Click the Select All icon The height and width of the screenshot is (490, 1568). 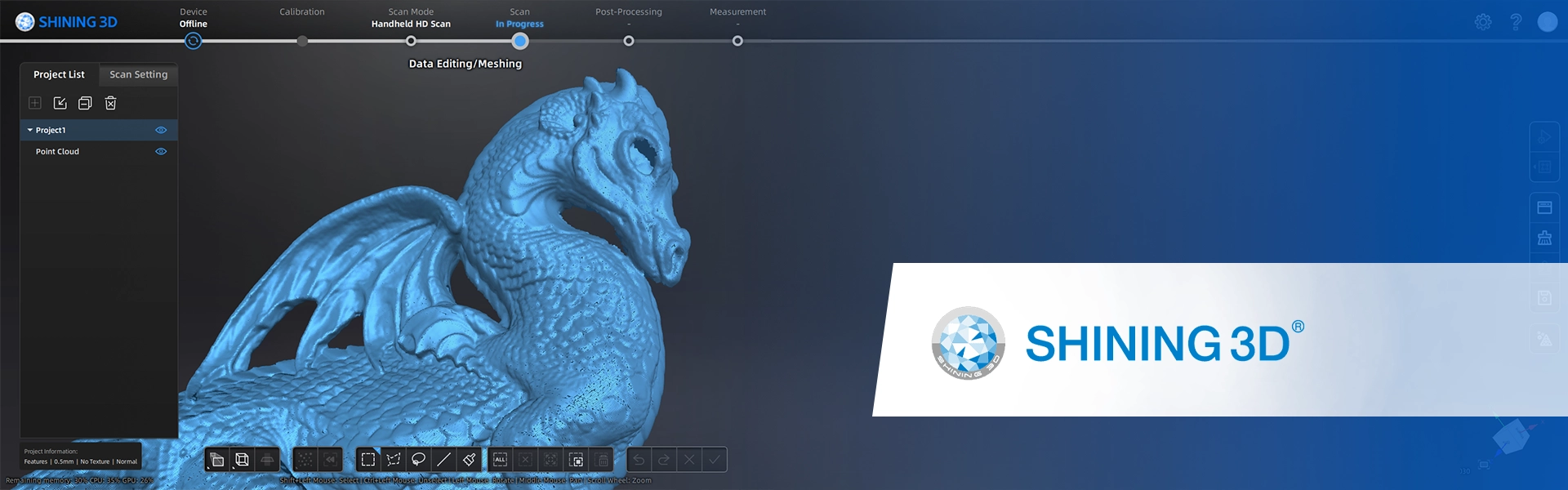tap(501, 460)
